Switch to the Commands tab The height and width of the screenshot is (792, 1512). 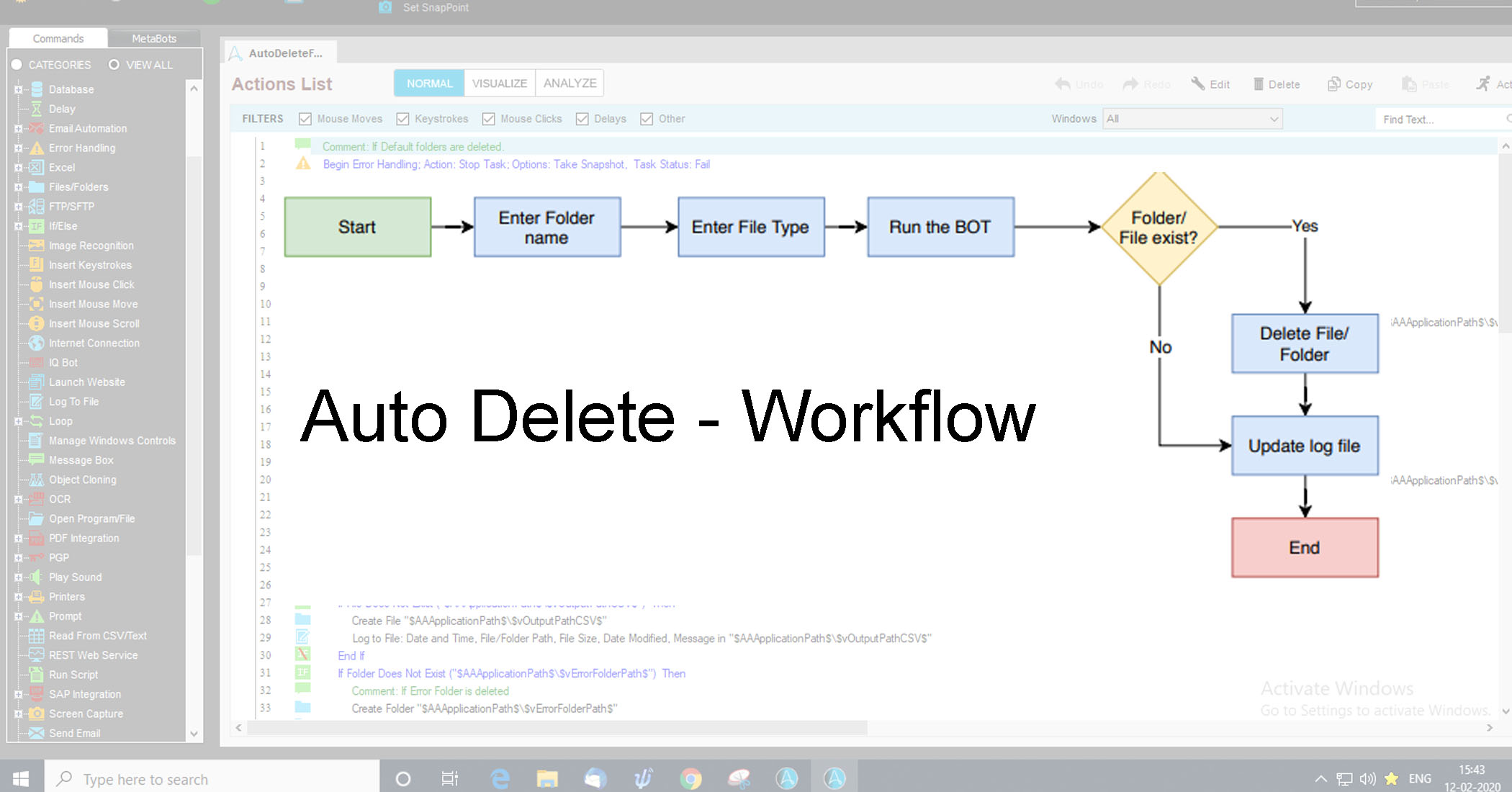58,38
